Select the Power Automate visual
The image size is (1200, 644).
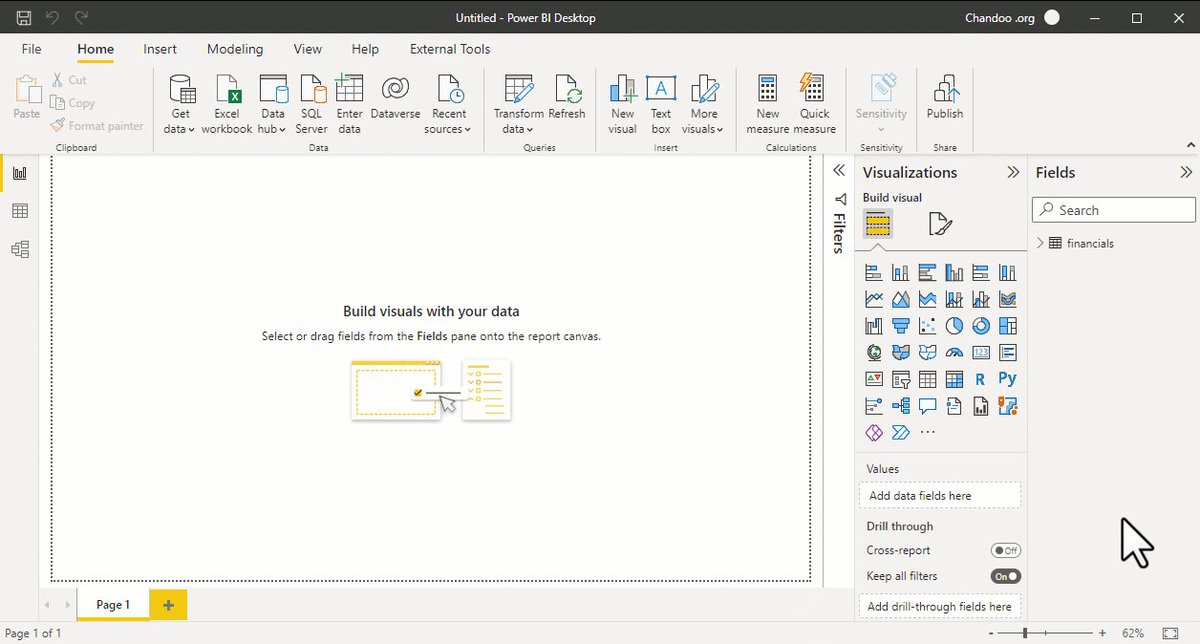click(900, 433)
